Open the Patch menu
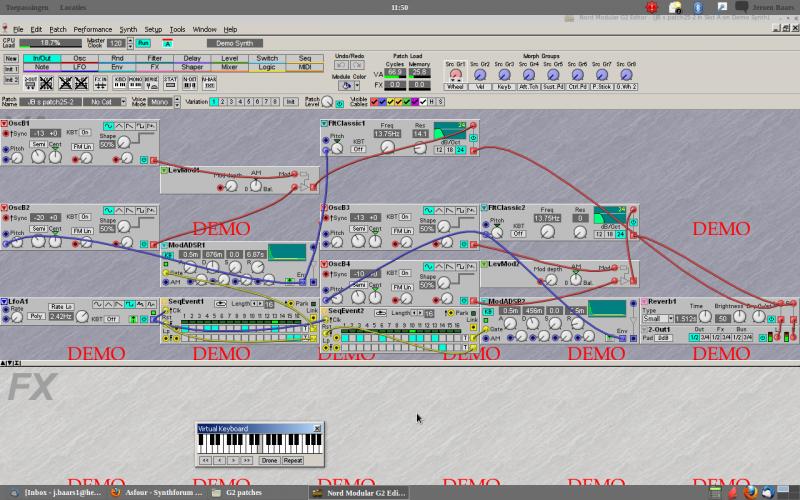 pyautogui.click(x=58, y=30)
